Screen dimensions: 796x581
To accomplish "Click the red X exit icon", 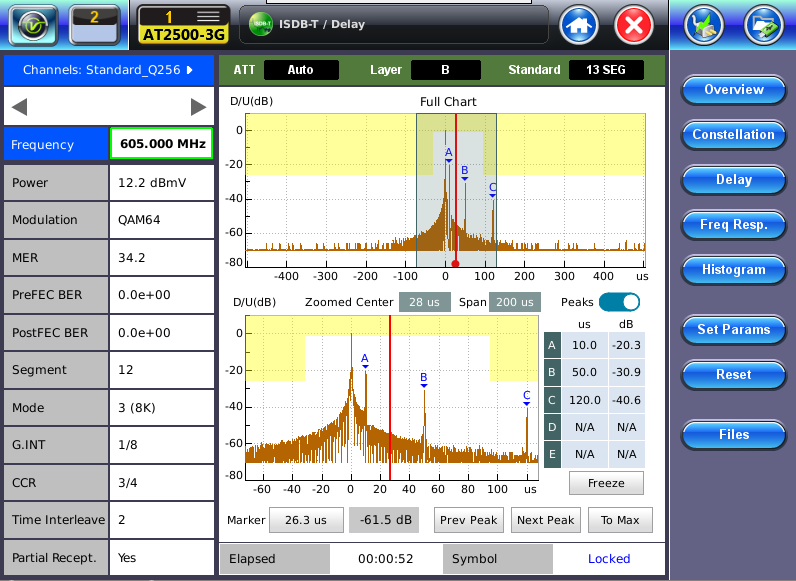I will (x=633, y=25).
